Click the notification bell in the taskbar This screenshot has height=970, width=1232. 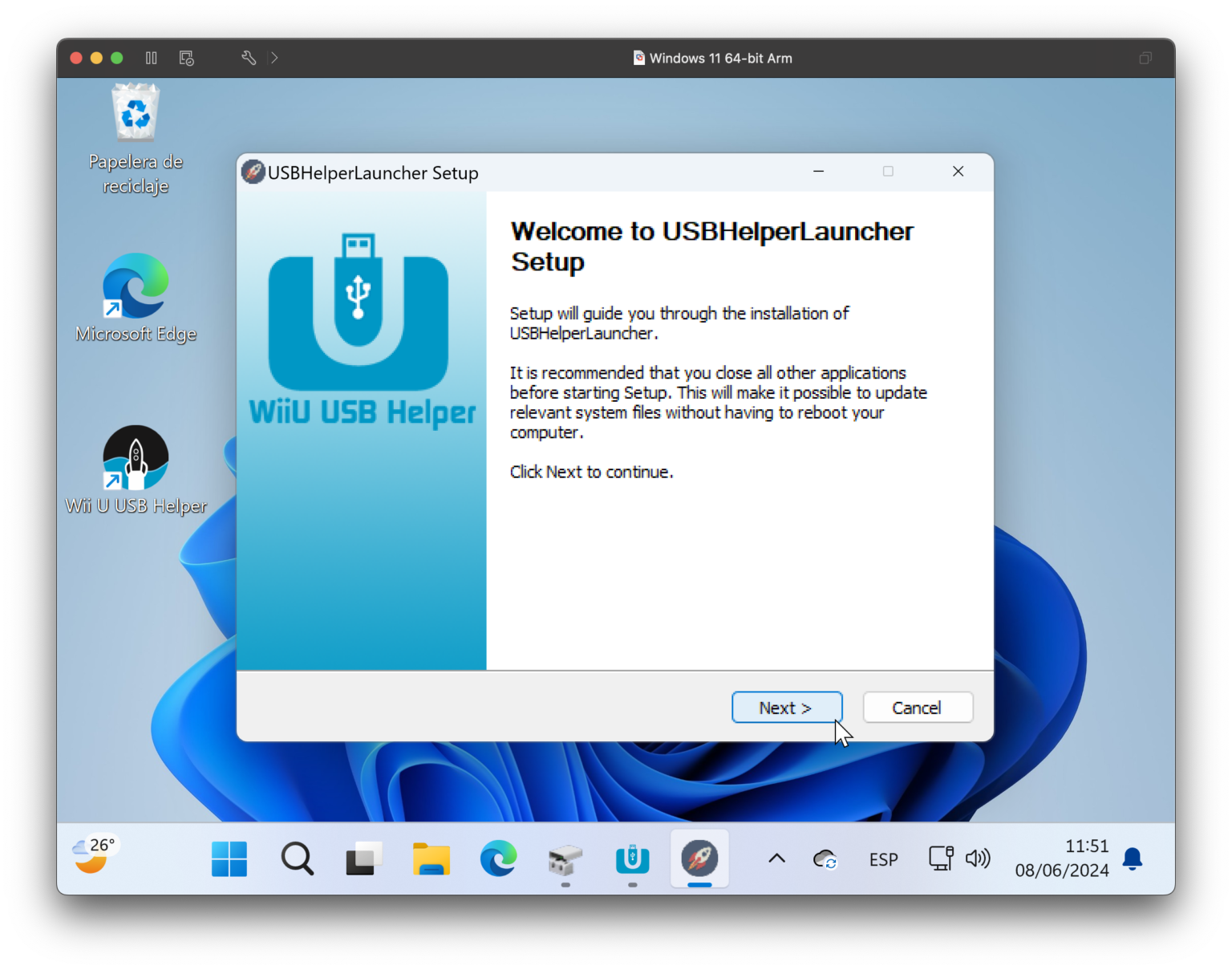pyautogui.click(x=1133, y=858)
